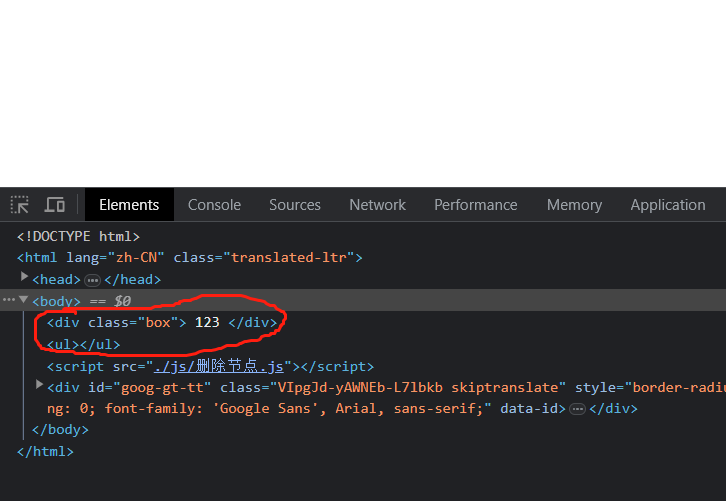This screenshot has width=726, height=501.
Task: Select the empty ul element row
Action: click(83, 344)
